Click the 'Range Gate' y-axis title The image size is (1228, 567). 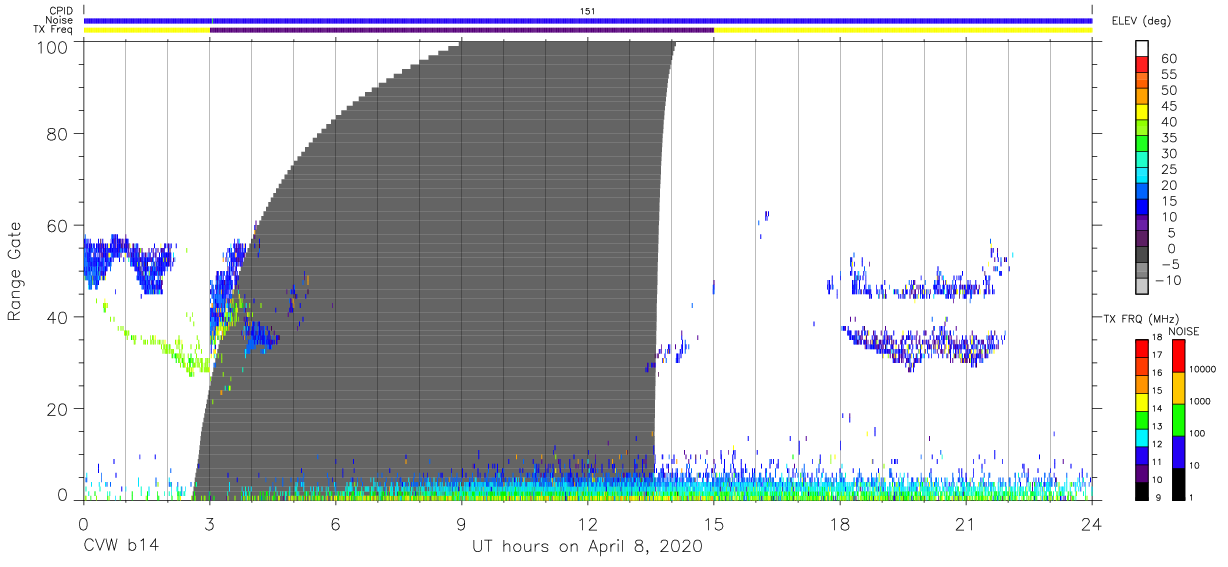click(x=15, y=272)
